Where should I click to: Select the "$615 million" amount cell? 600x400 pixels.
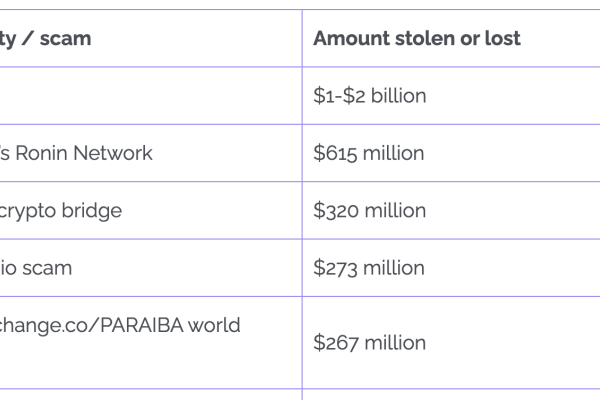(x=369, y=153)
